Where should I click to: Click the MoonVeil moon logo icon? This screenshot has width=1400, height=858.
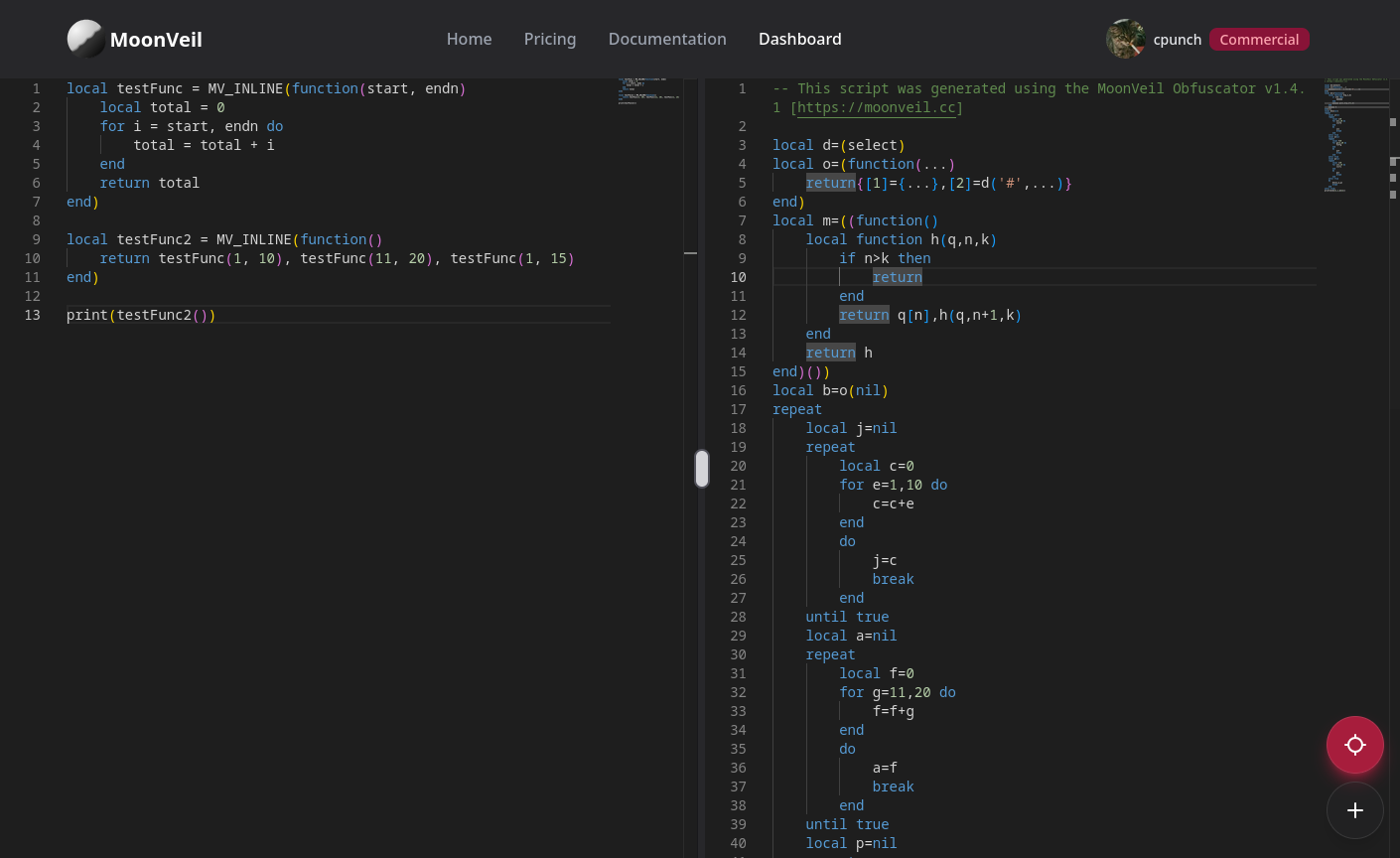(85, 39)
